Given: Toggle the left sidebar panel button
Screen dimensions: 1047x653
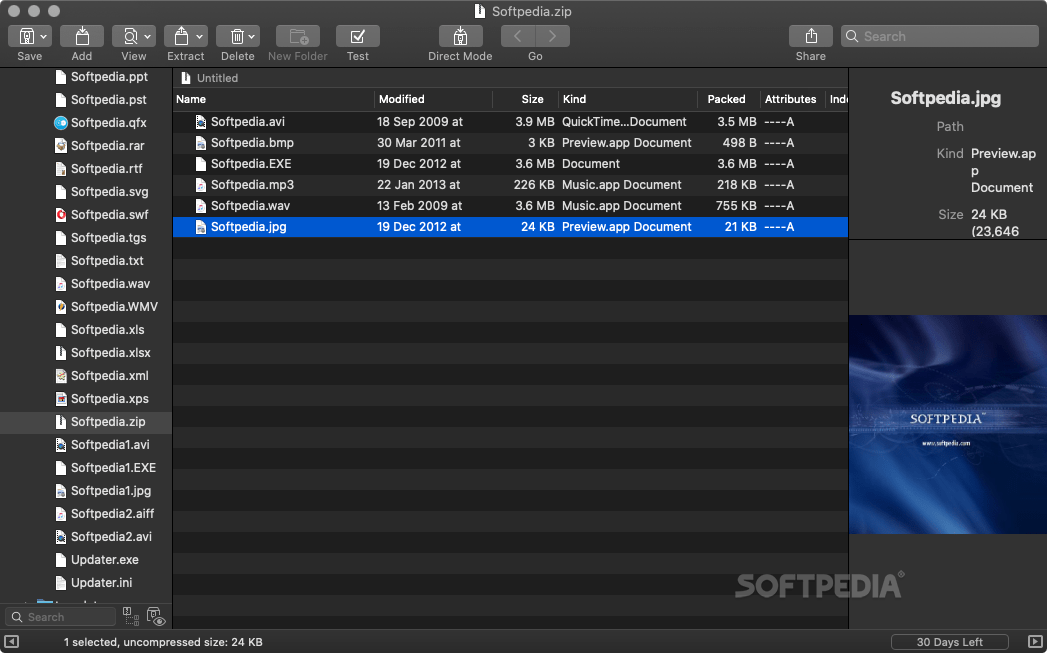Looking at the screenshot, I should tap(11, 642).
